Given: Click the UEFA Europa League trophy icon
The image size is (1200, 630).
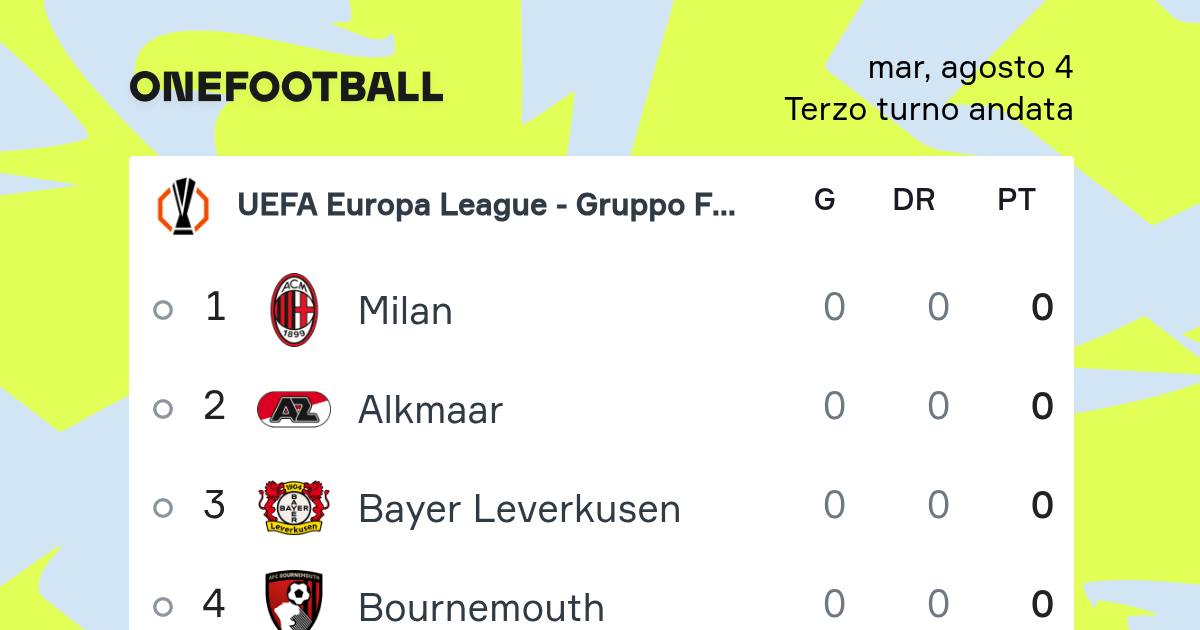Looking at the screenshot, I should point(183,206).
